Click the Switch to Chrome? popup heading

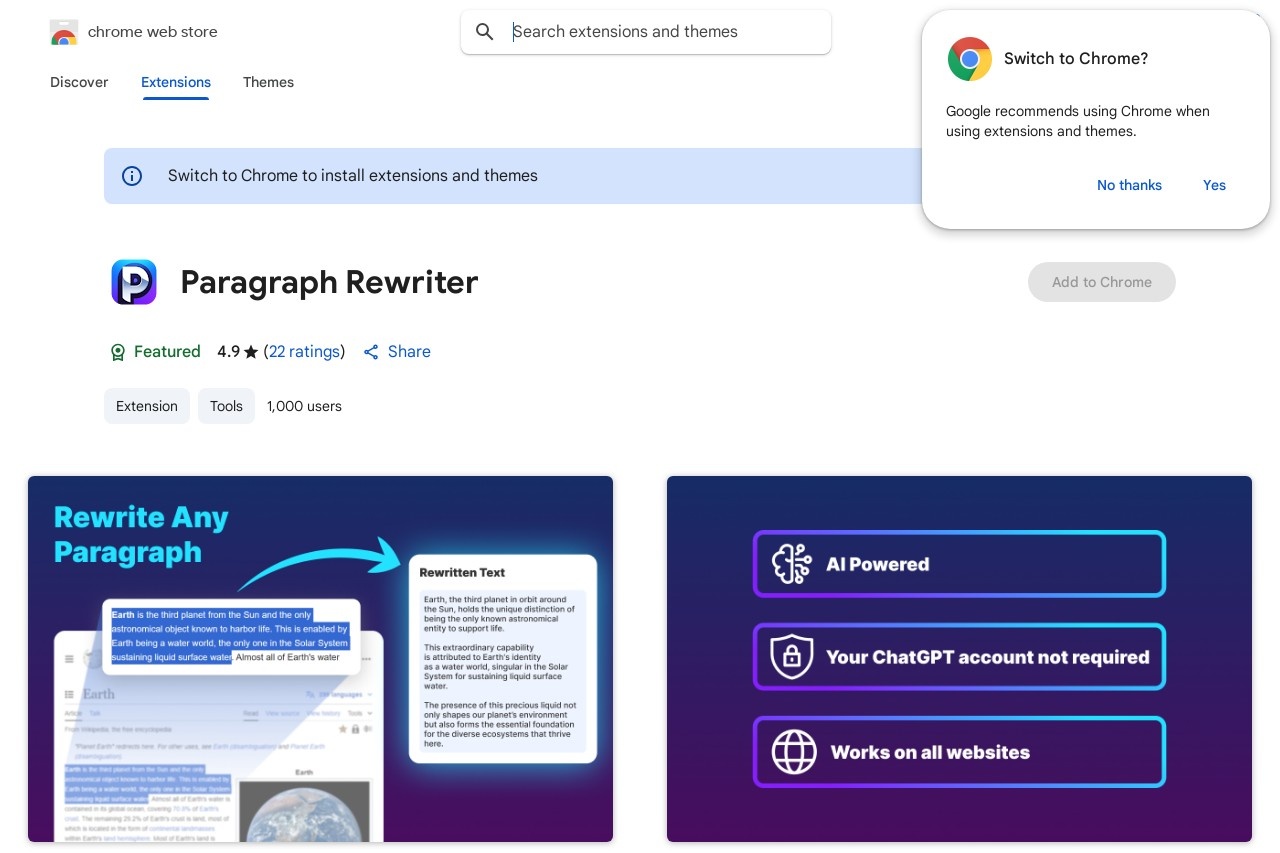click(x=1076, y=59)
